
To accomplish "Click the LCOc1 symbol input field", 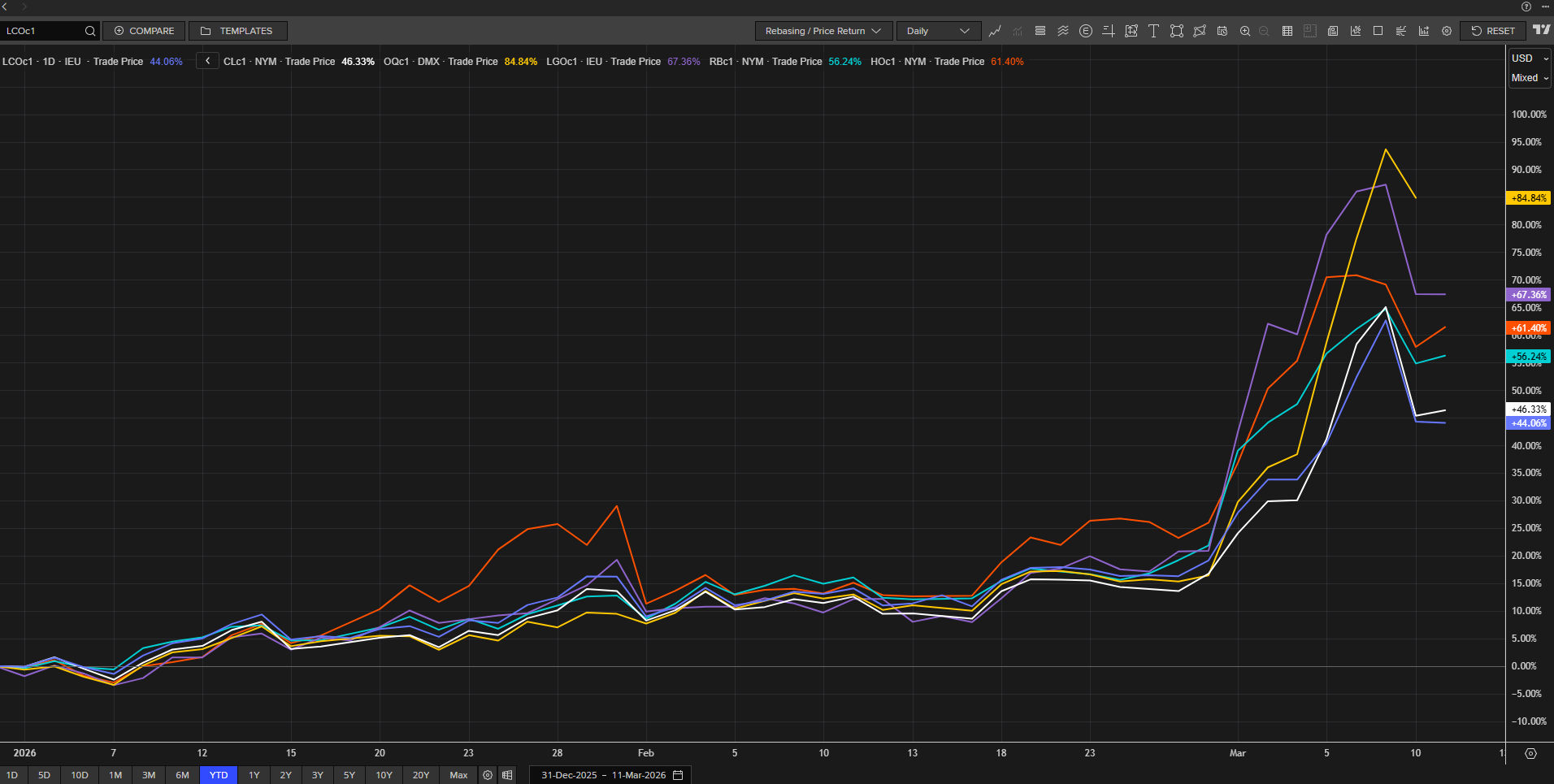I will click(x=42, y=31).
